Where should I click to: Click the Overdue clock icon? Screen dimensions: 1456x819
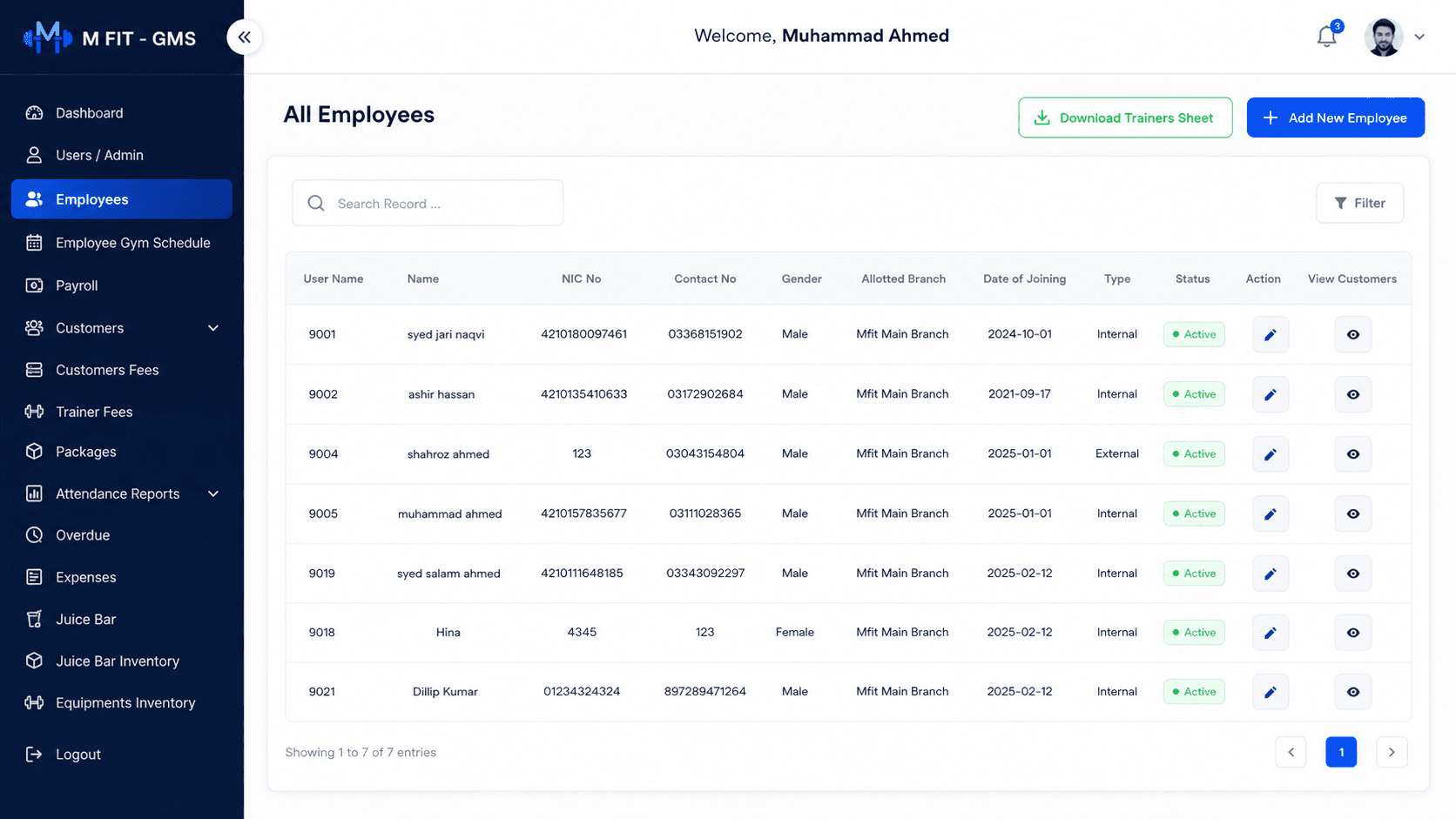pos(34,535)
